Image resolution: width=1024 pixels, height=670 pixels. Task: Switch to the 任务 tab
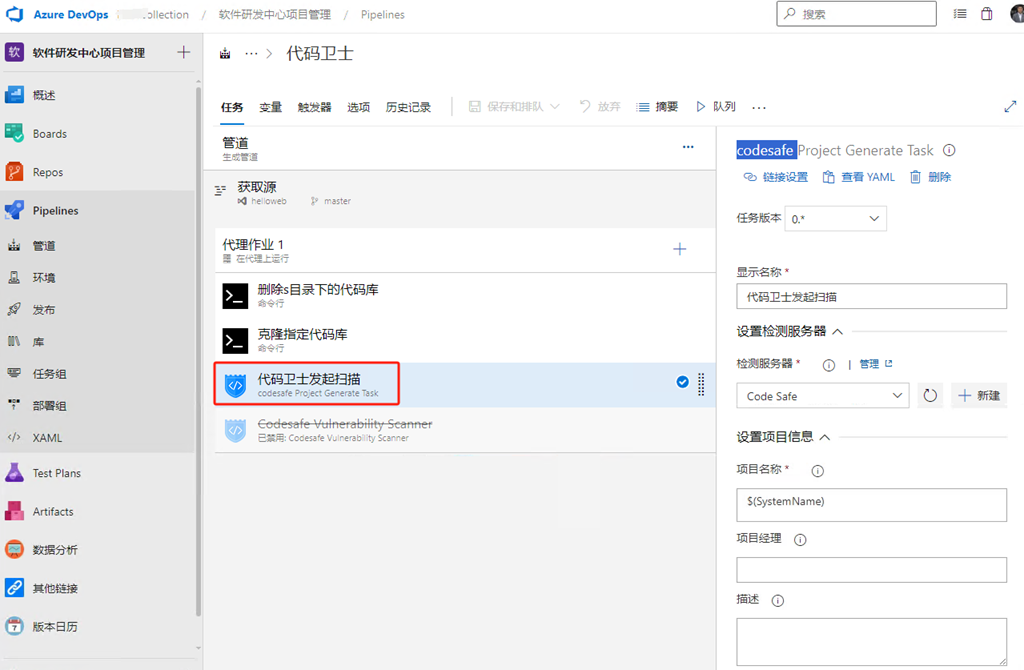pos(232,107)
